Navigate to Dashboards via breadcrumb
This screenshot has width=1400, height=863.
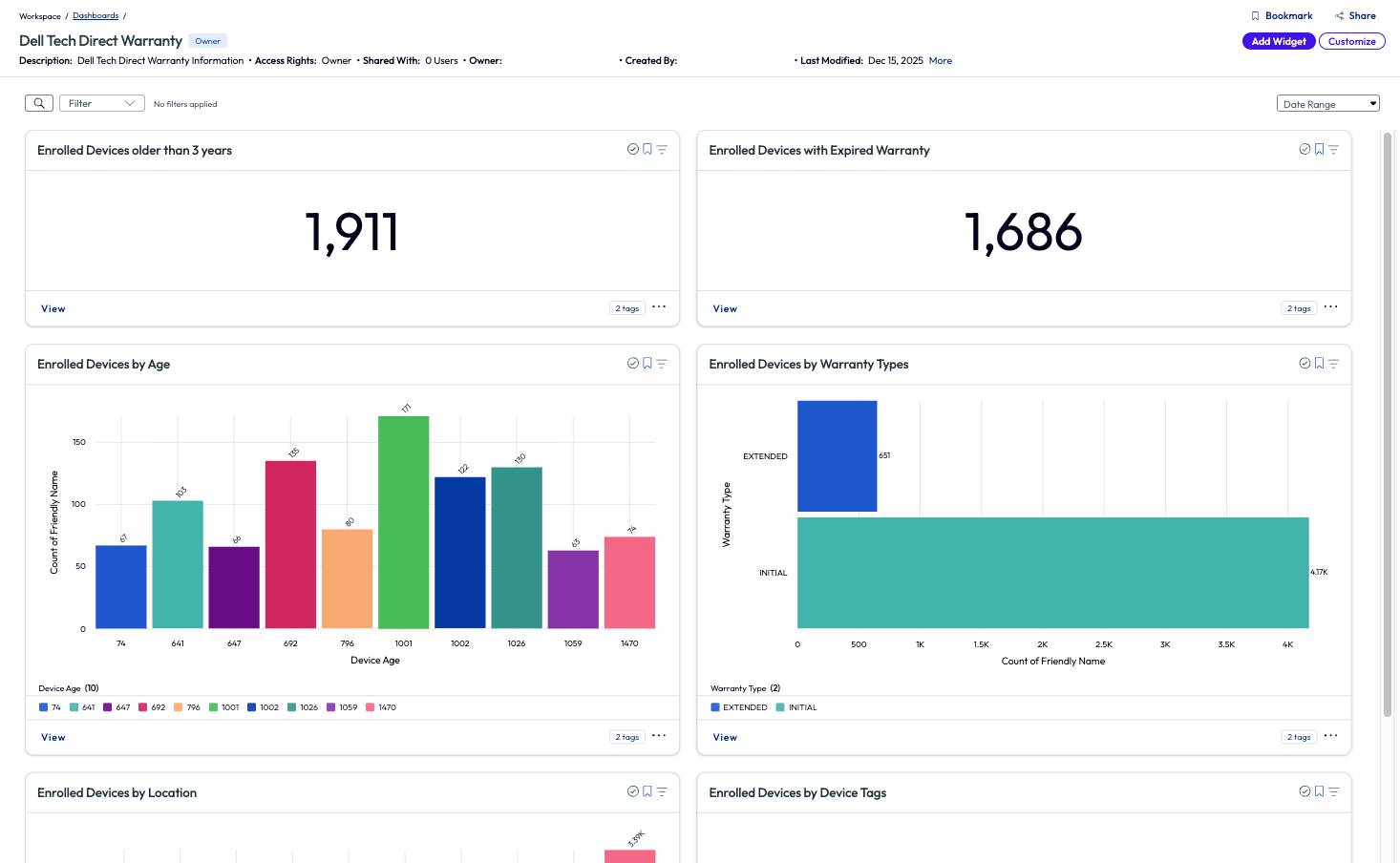(95, 15)
